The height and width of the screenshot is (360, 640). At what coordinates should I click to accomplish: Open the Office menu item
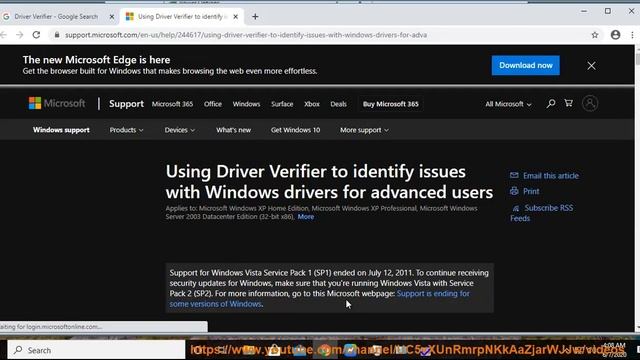click(213, 104)
